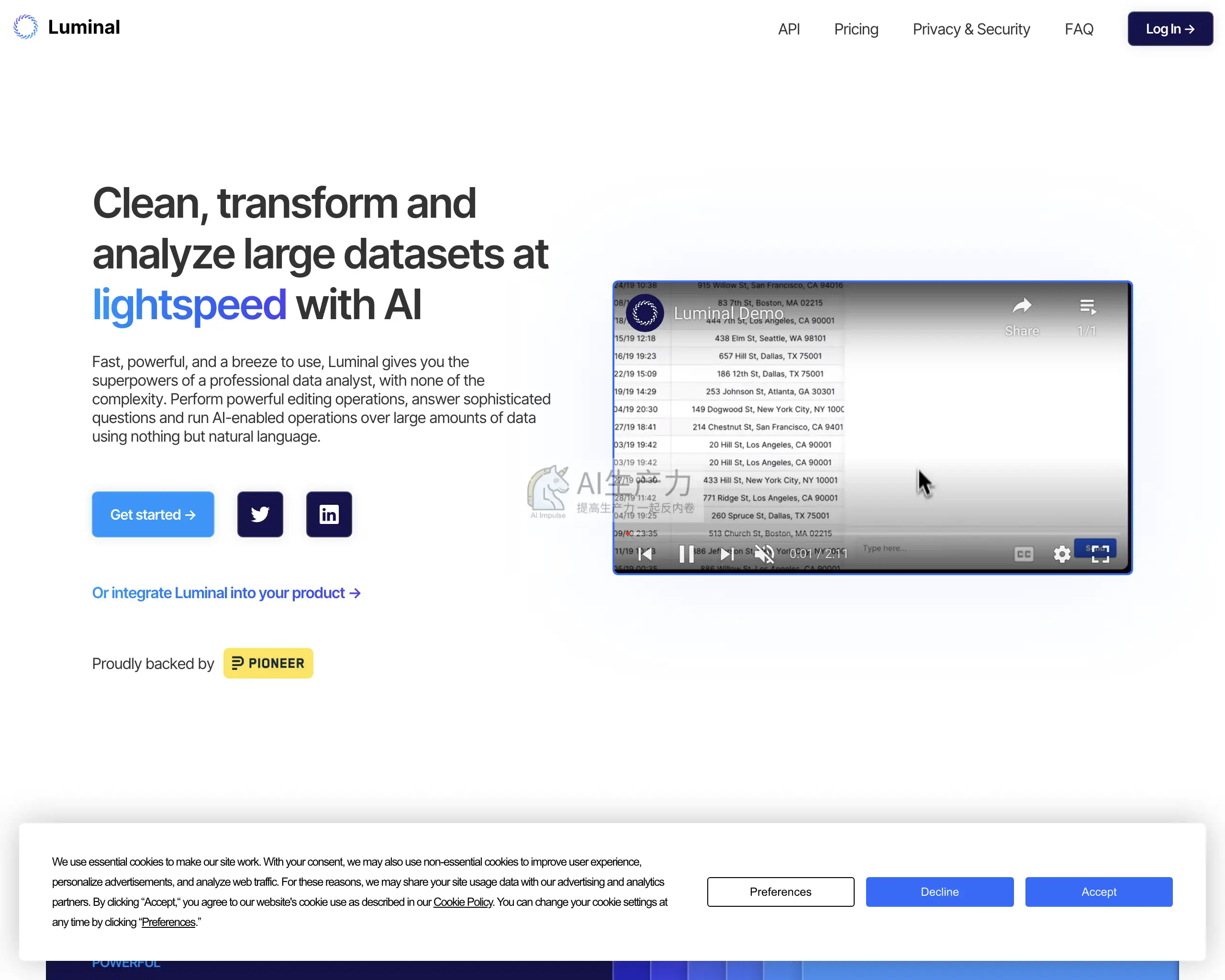The image size is (1225, 980).
Task: Enter fullscreen video mode
Action: pyautogui.click(x=1101, y=554)
